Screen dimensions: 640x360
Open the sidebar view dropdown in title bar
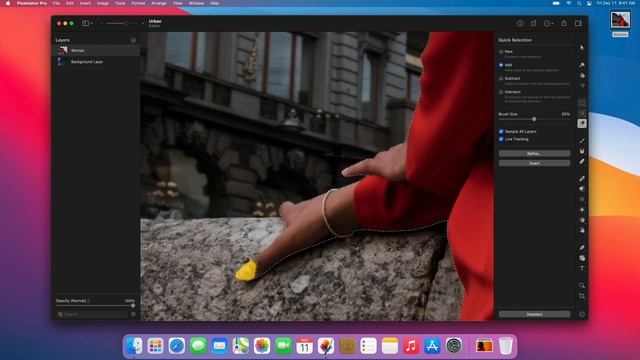coord(87,24)
